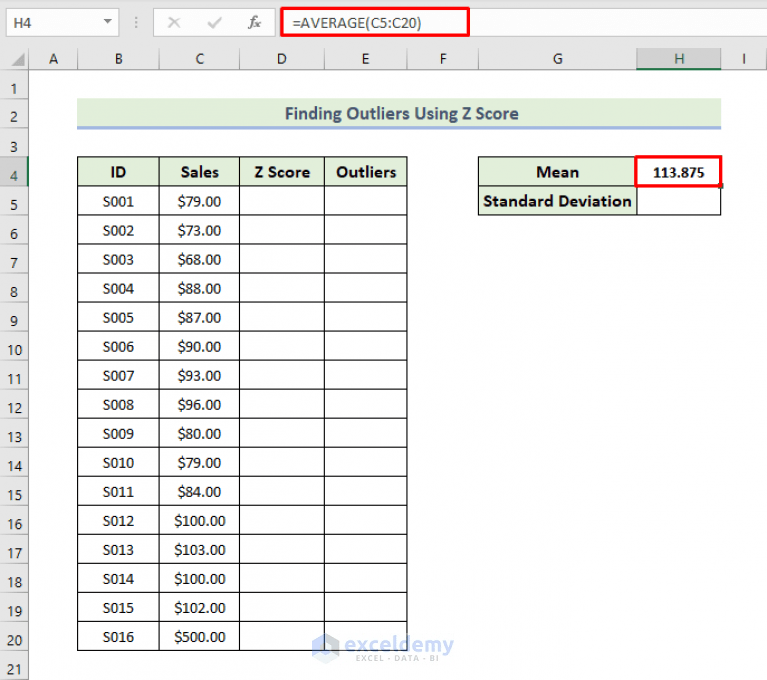This screenshot has width=767, height=680.
Task: Select cell with ID S001
Action: click(118, 201)
